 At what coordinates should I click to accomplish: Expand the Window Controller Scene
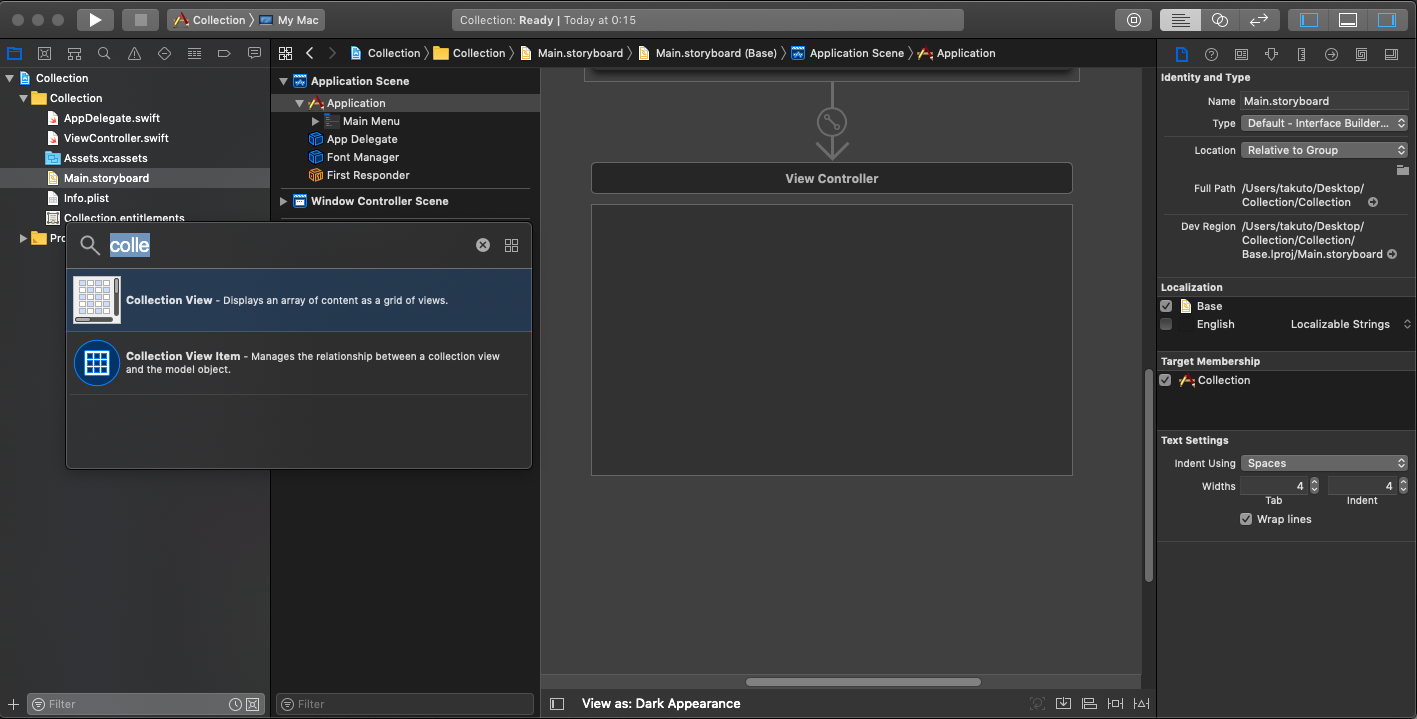(x=284, y=201)
